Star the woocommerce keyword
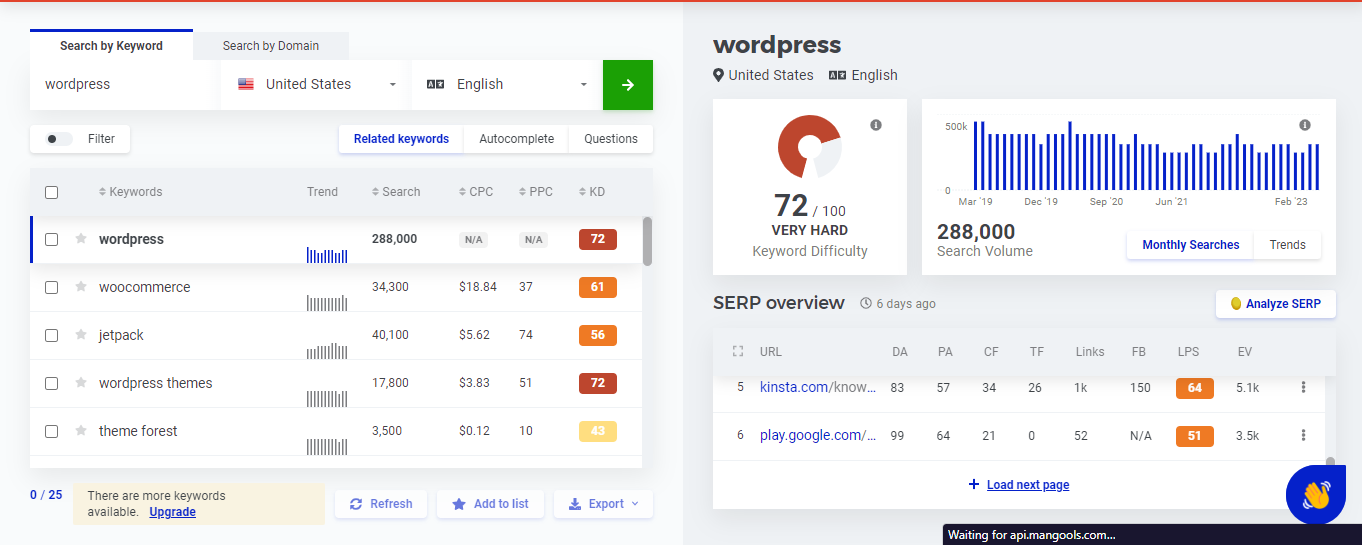 point(81,287)
